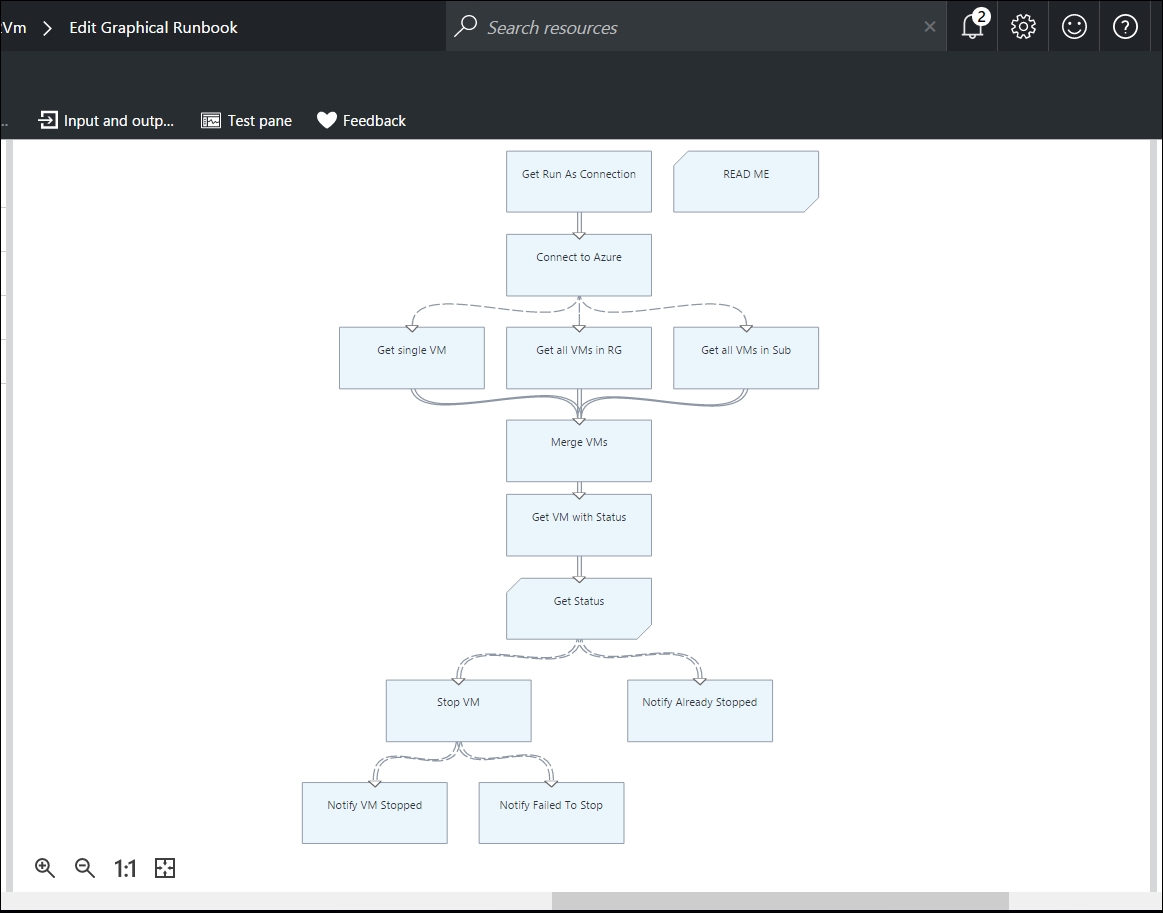Click the zoom in magnifier icon

coord(45,868)
